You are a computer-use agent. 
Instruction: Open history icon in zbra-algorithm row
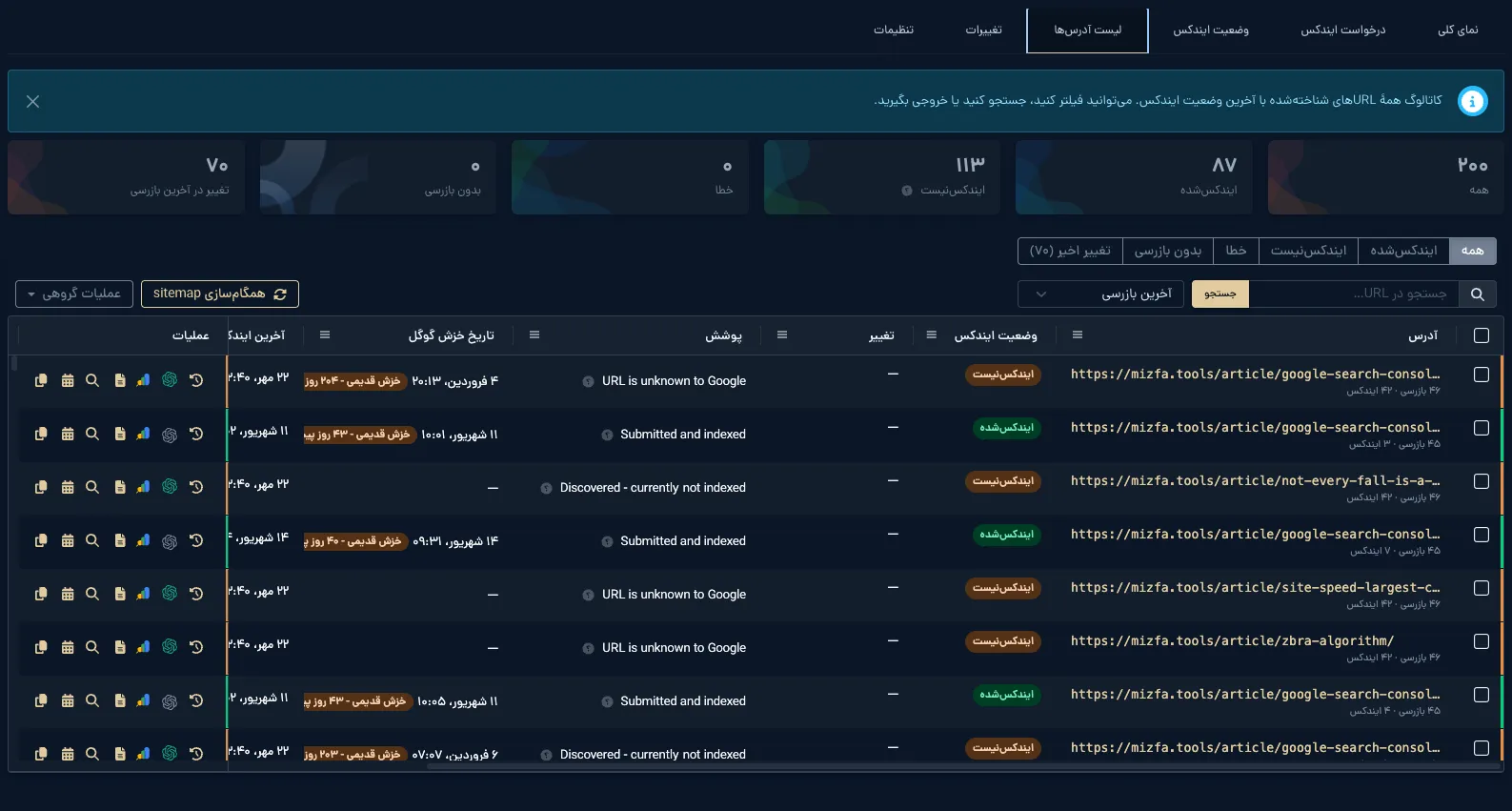coord(196,647)
